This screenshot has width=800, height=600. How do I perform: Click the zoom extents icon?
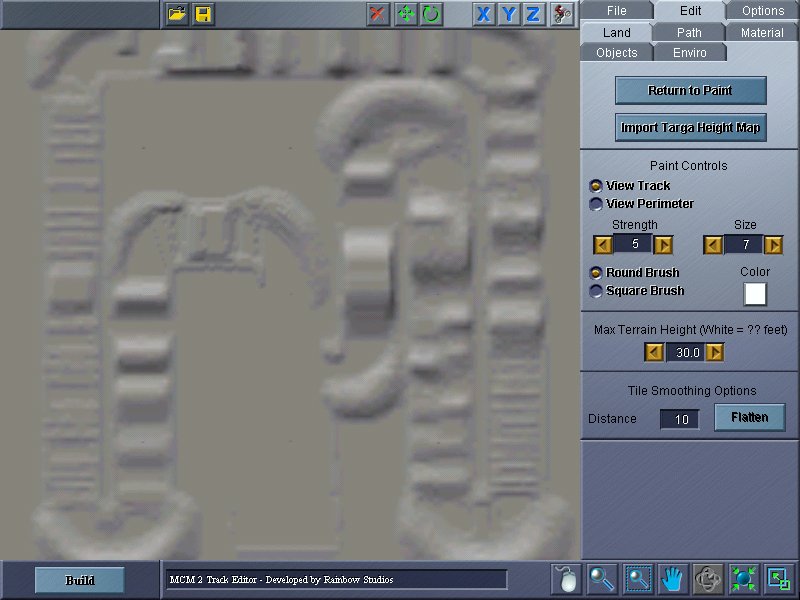point(744,579)
